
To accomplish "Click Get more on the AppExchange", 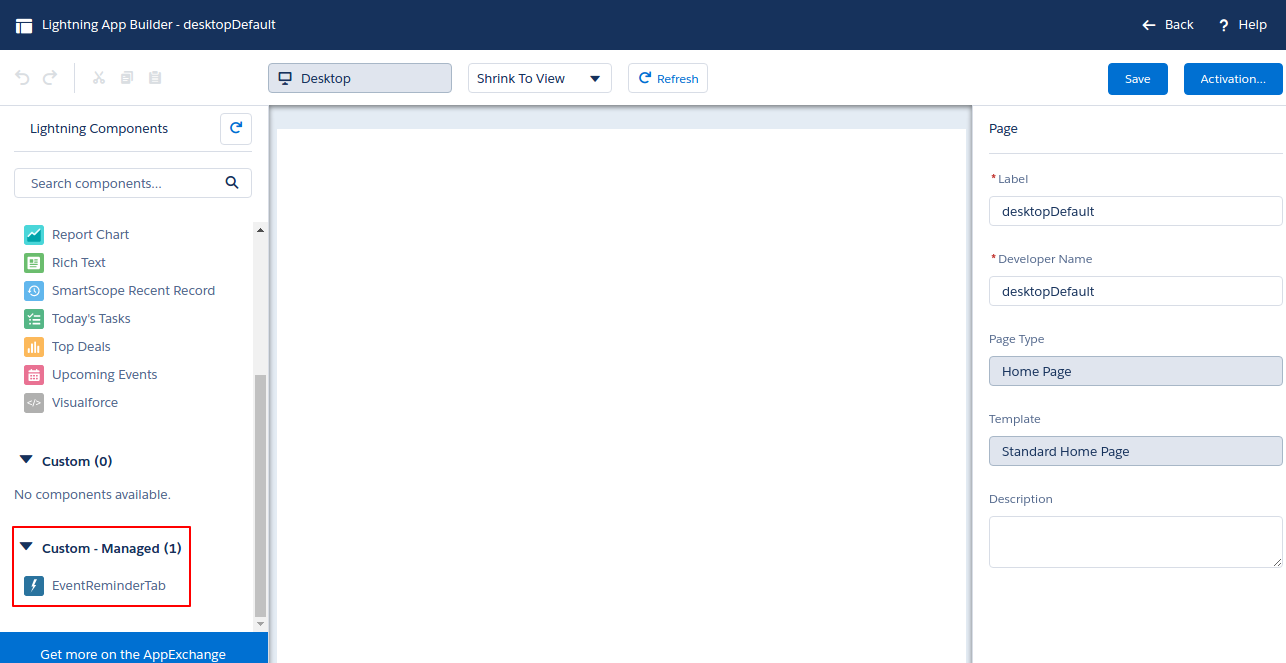I will click(x=133, y=654).
